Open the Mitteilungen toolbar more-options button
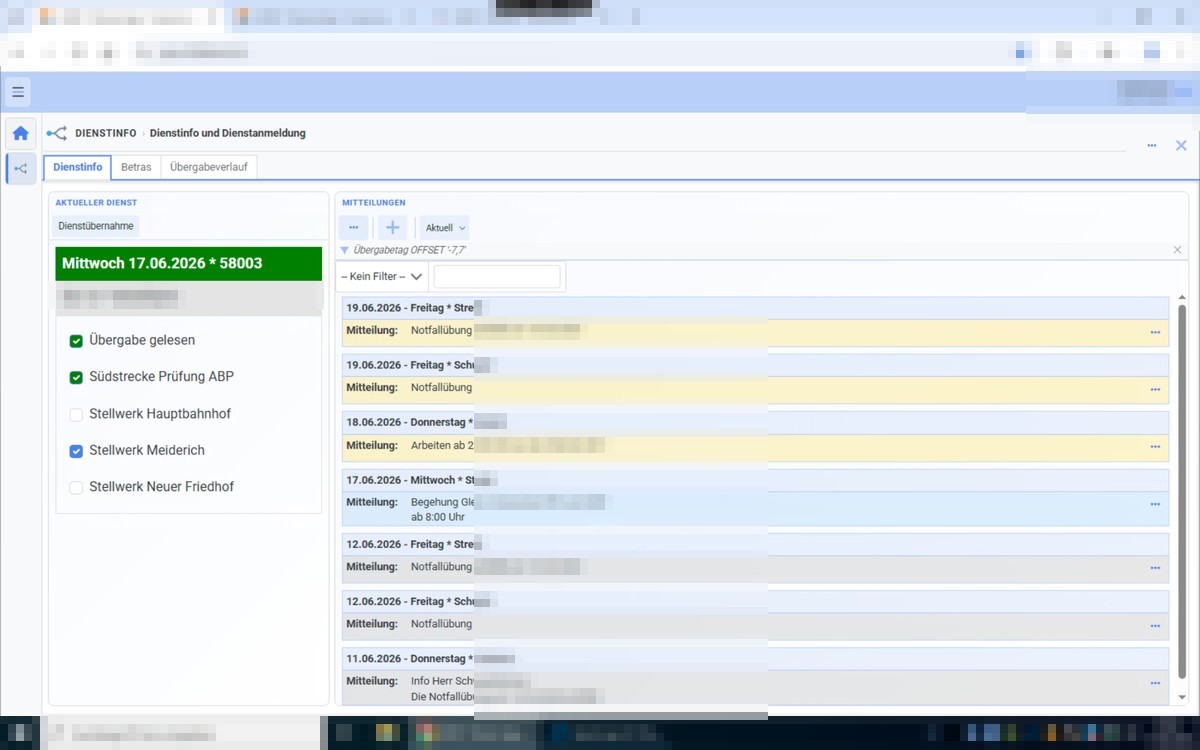Image resolution: width=1200 pixels, height=750 pixels. pyautogui.click(x=353, y=228)
